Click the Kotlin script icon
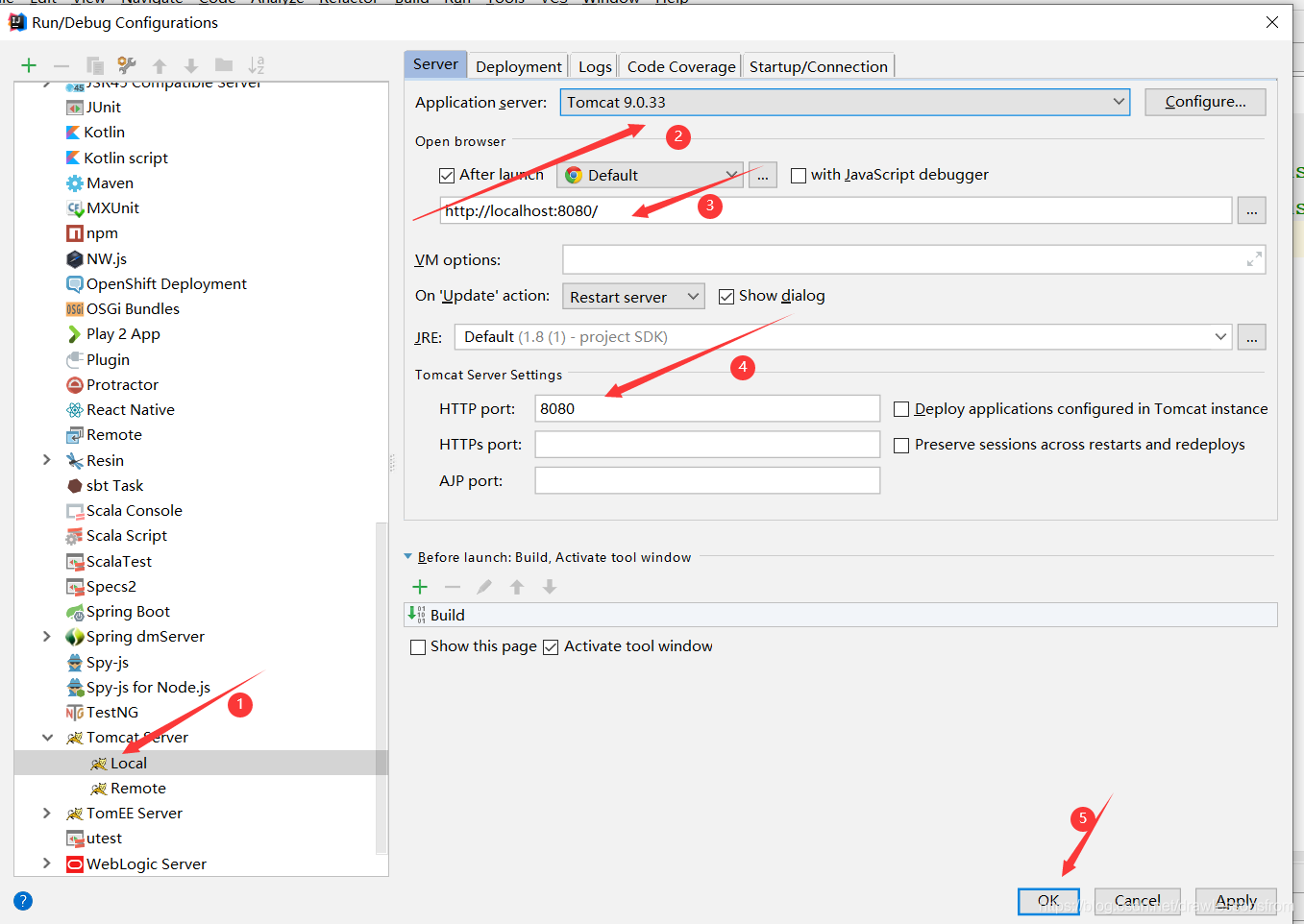 [73, 158]
